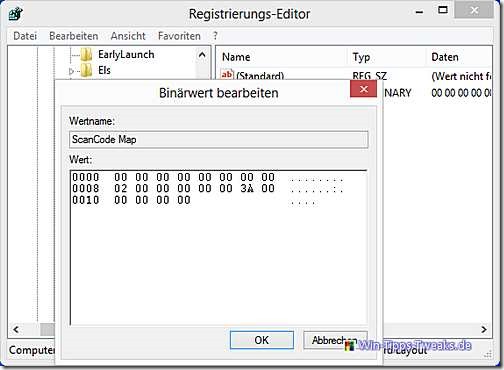Image resolution: width=504 pixels, height=370 pixels.
Task: Click the Registry Editor app icon in title bar
Action: pyautogui.click(x=16, y=14)
